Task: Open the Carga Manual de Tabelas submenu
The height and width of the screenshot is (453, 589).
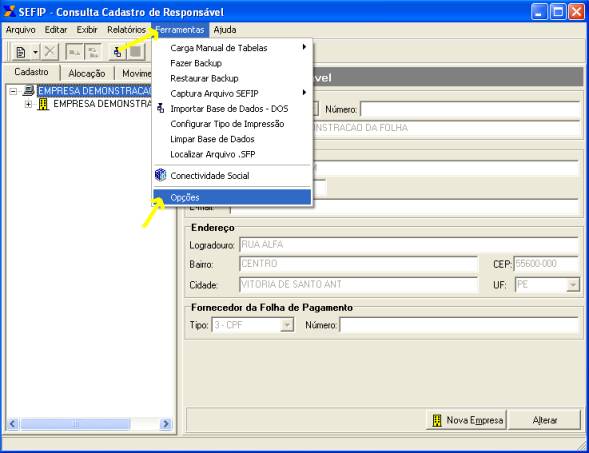Action: tap(232, 48)
